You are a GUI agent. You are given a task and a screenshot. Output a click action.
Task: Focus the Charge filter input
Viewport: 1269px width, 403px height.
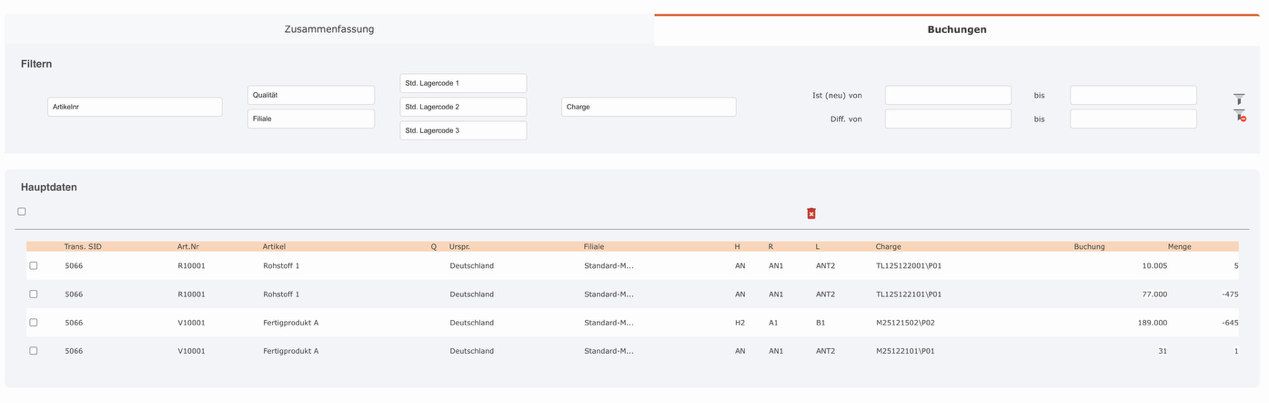[648, 107]
